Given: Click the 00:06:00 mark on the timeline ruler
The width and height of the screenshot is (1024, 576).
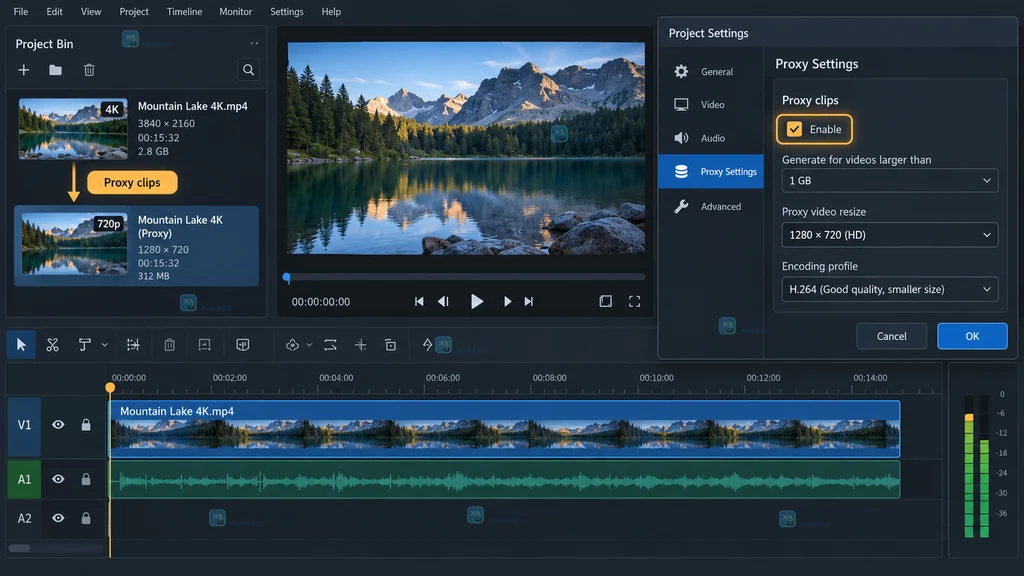Looking at the screenshot, I should [443, 377].
